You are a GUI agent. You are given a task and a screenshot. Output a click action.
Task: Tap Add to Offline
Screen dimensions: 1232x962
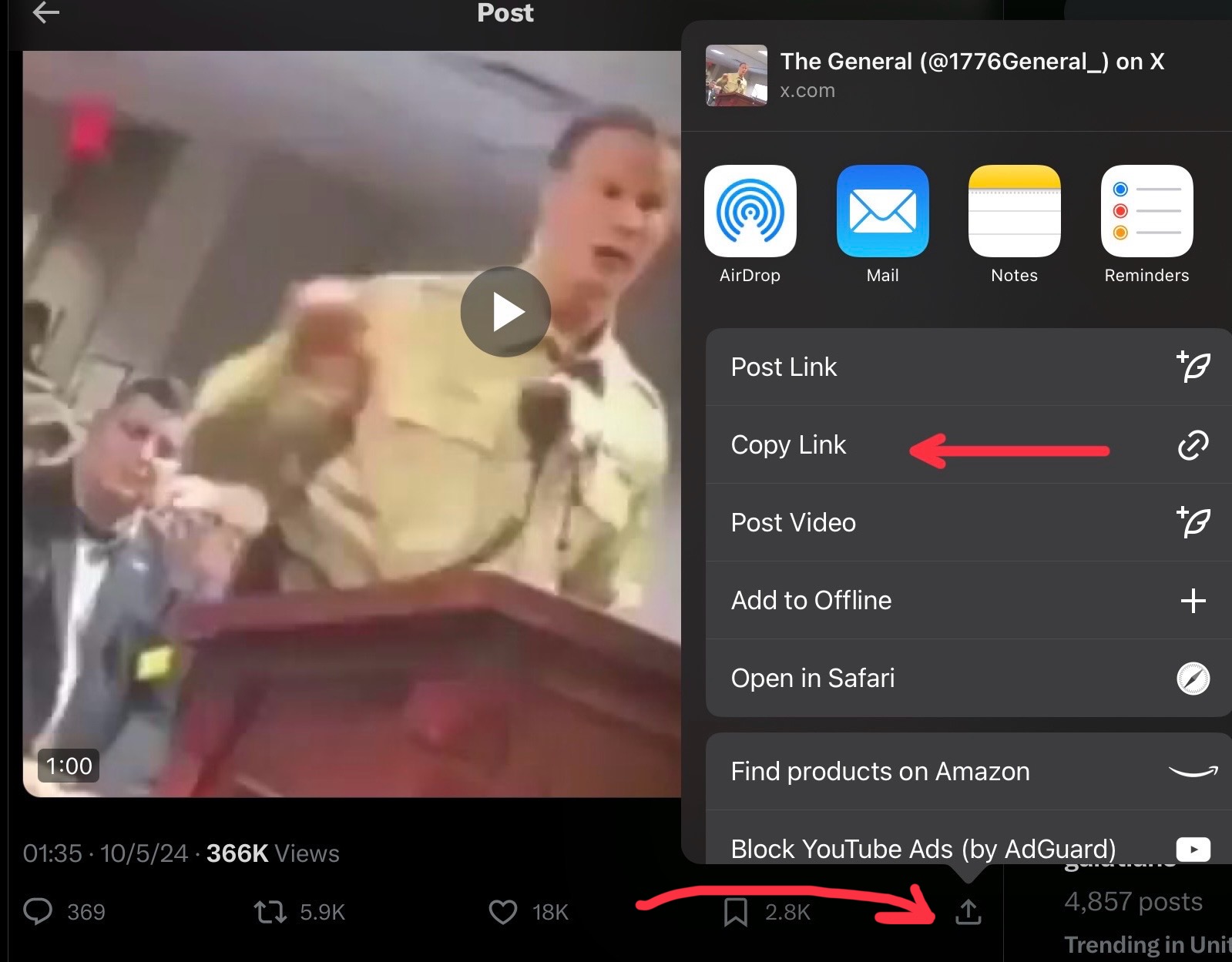968,600
